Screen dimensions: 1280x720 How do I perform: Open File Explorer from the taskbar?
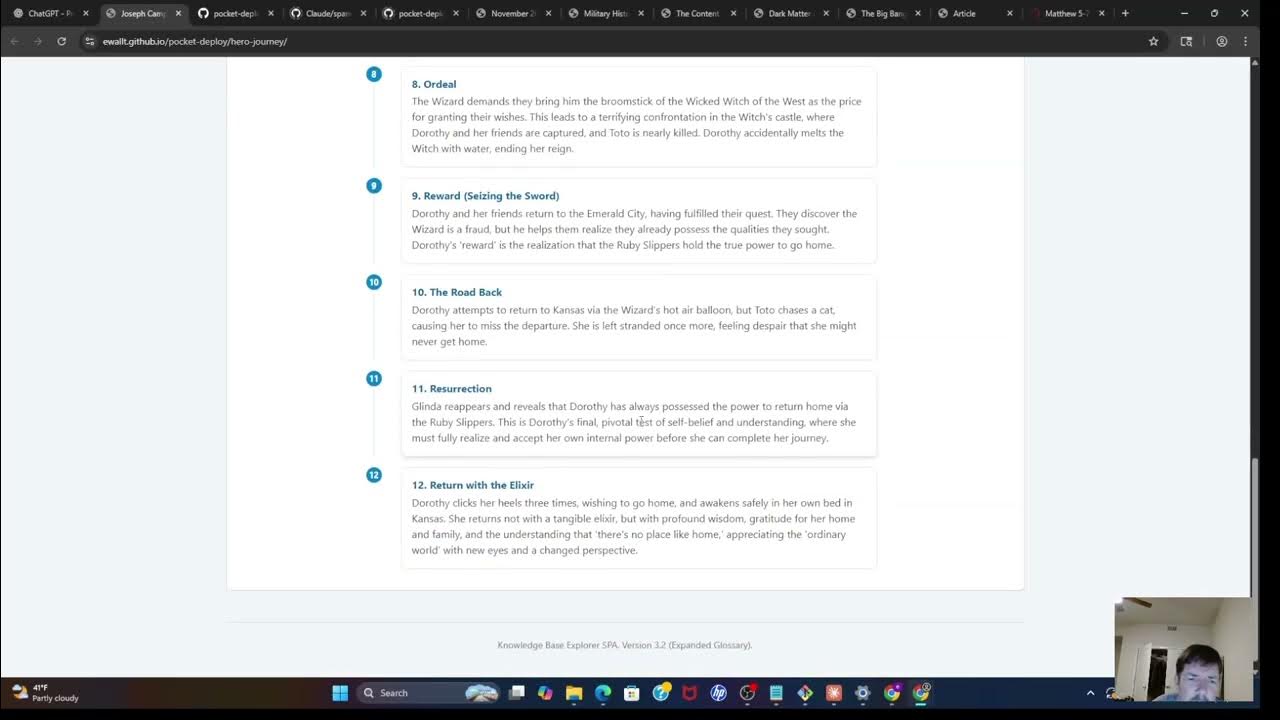click(574, 693)
